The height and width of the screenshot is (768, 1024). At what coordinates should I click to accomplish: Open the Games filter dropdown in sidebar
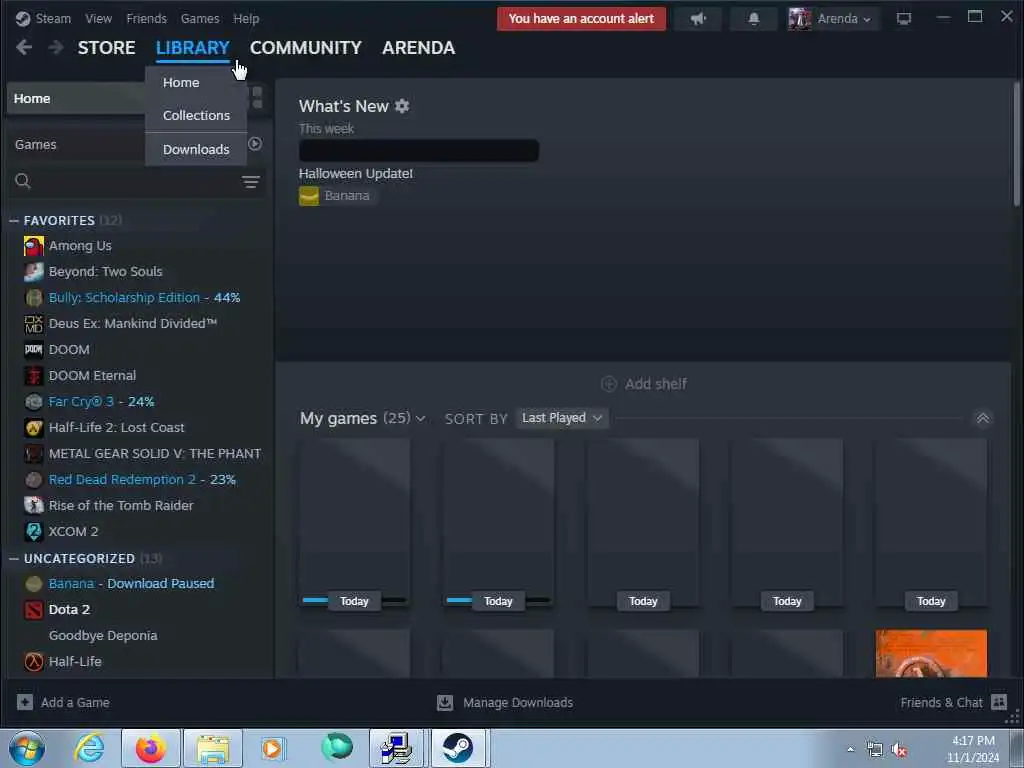pyautogui.click(x=77, y=144)
